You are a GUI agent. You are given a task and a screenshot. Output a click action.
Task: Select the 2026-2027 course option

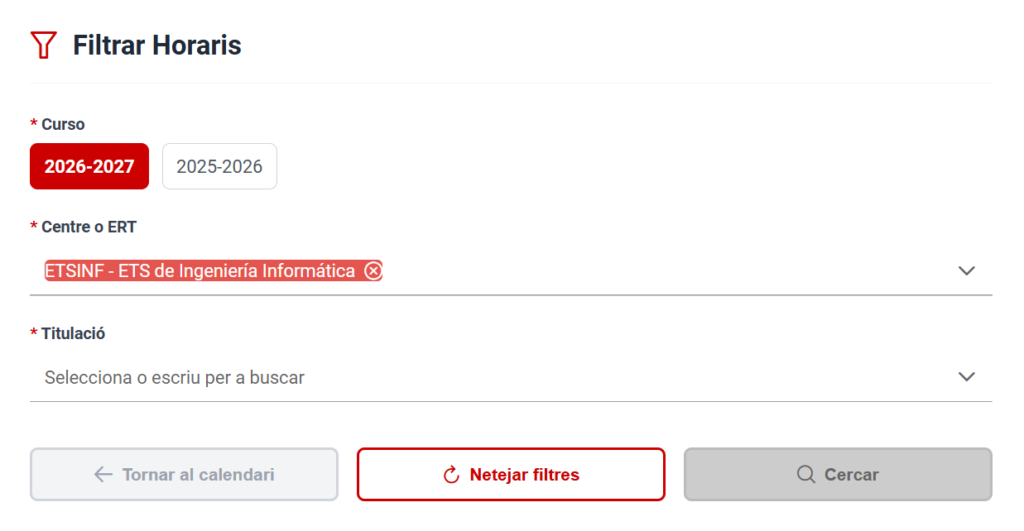click(89, 167)
